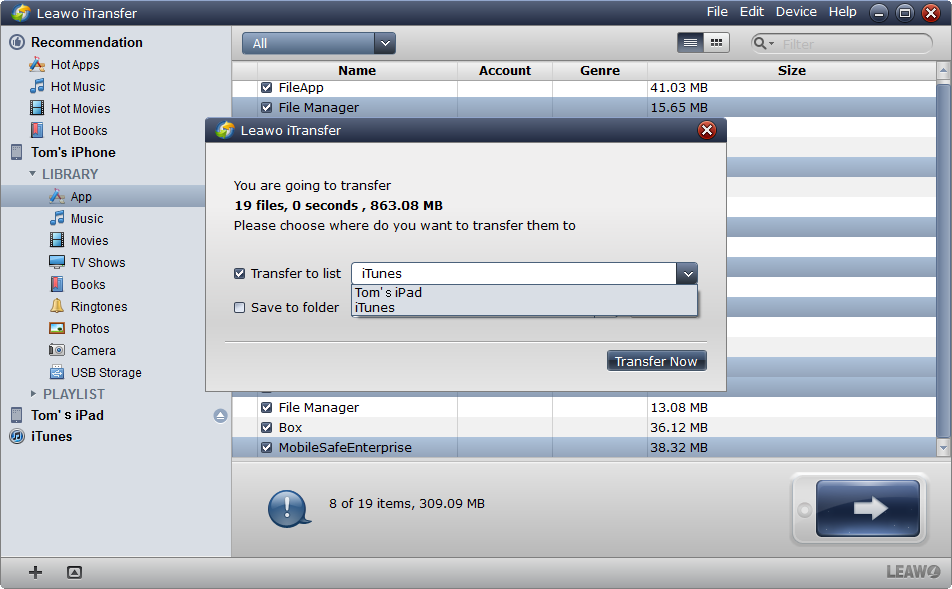Sort by Name column header
Image resolution: width=952 pixels, height=589 pixels.
coord(357,70)
